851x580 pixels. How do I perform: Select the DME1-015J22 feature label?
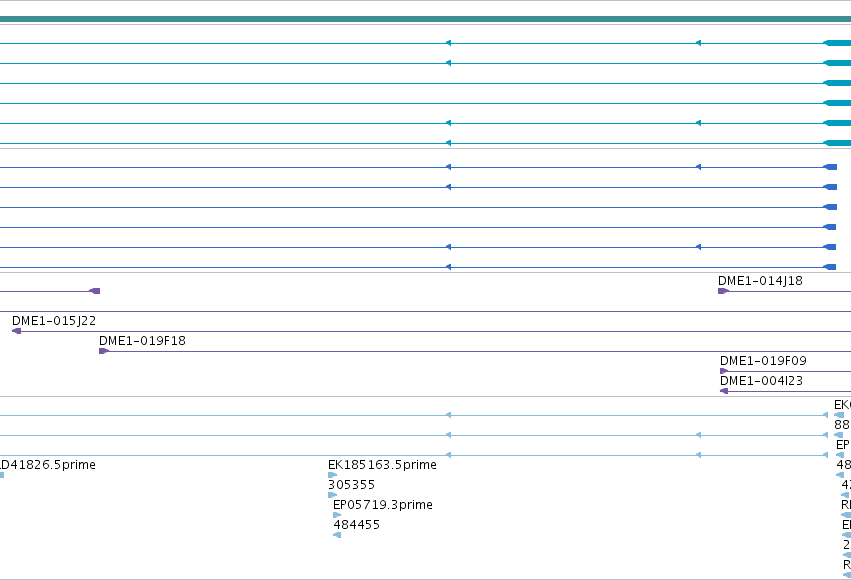click(54, 321)
